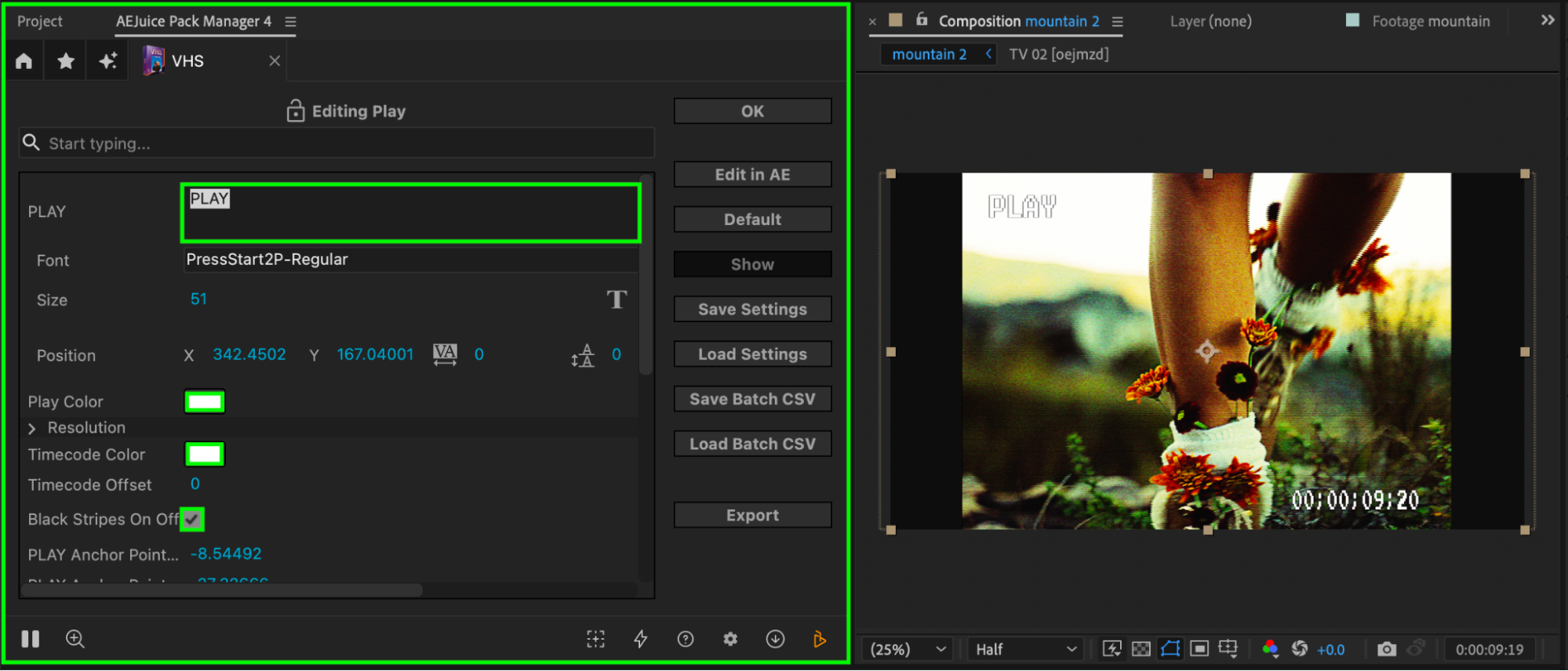Click Load Settings
The height and width of the screenshot is (671, 1568).
coord(752,354)
